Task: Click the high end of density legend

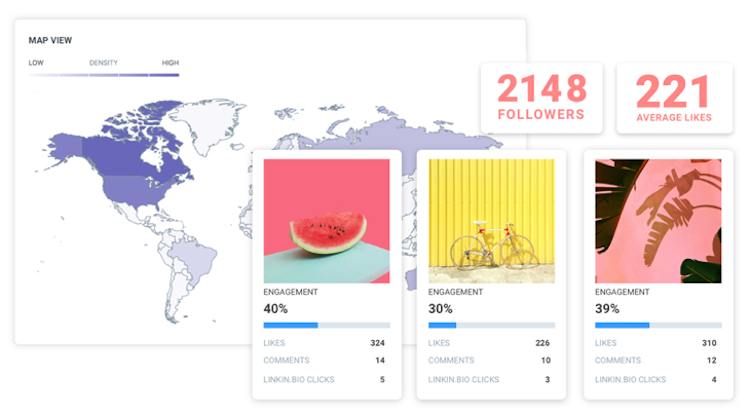Action: click(164, 75)
